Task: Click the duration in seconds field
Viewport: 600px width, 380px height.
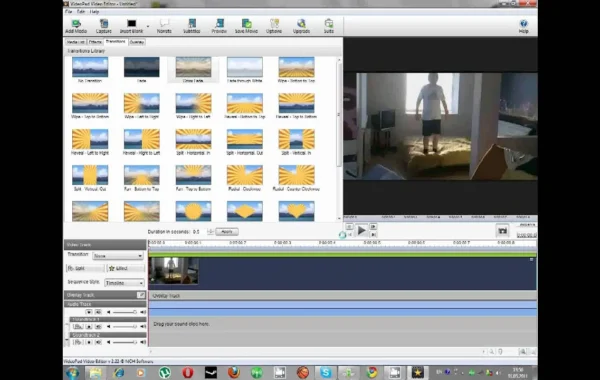Action: point(199,232)
